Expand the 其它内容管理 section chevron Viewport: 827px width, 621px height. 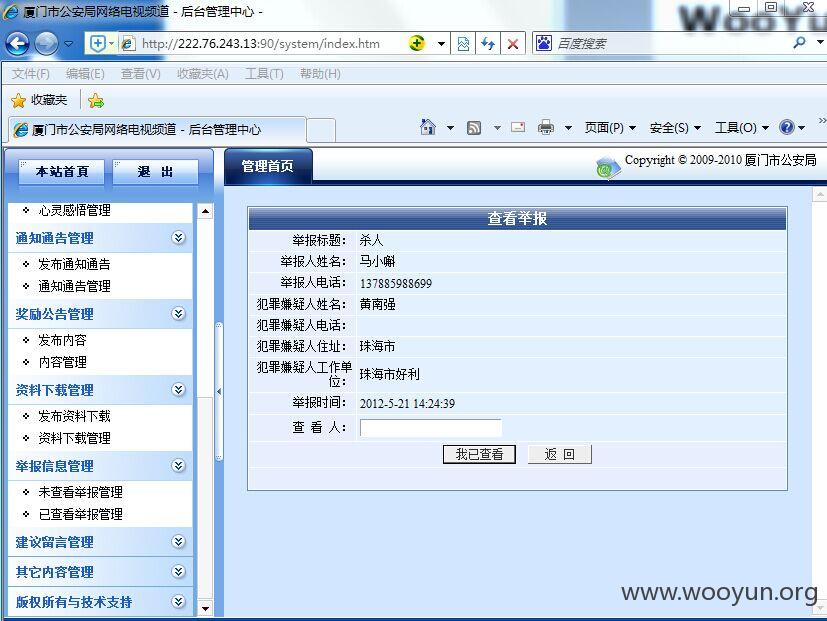coord(179,571)
